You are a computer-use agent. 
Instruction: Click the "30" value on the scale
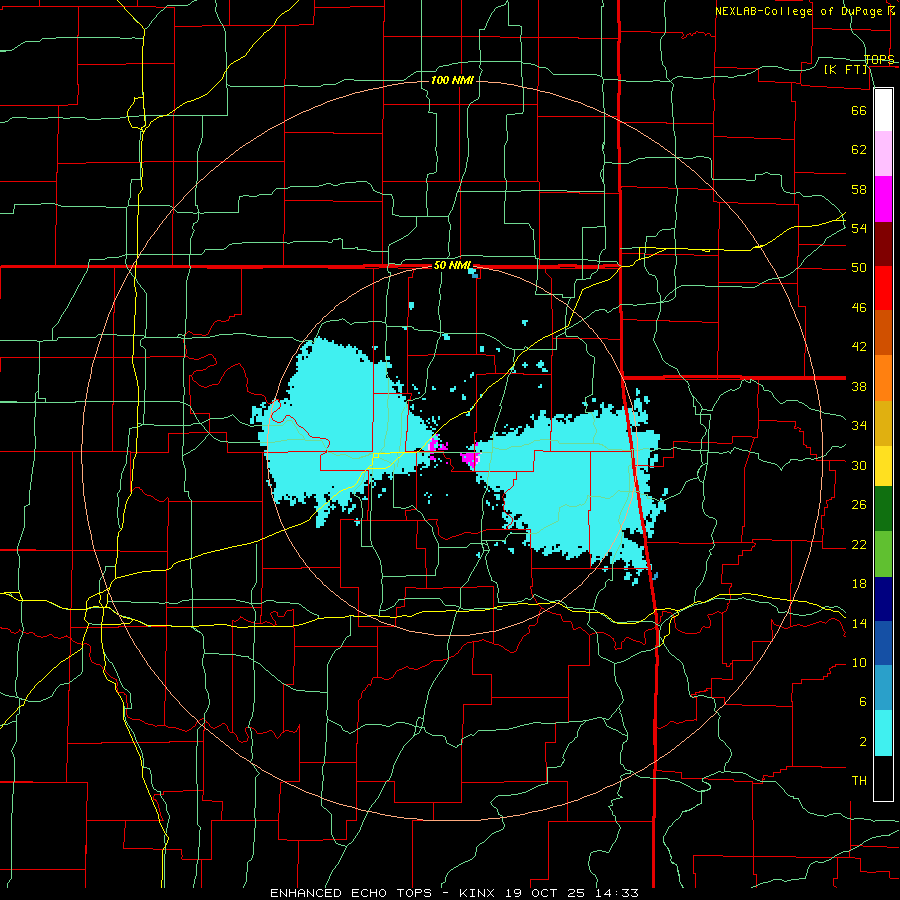click(x=859, y=465)
